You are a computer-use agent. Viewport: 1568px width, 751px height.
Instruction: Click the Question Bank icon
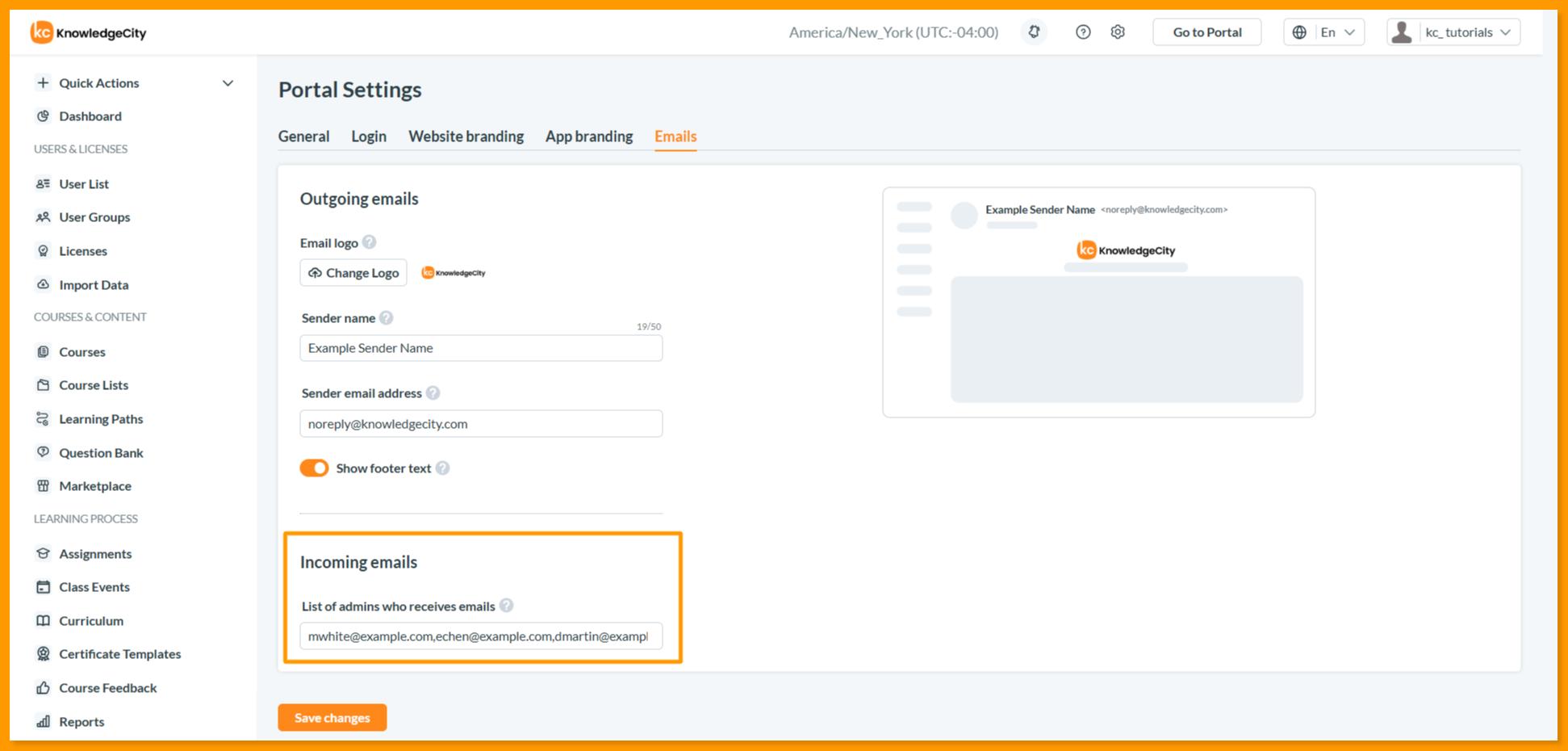tap(44, 452)
